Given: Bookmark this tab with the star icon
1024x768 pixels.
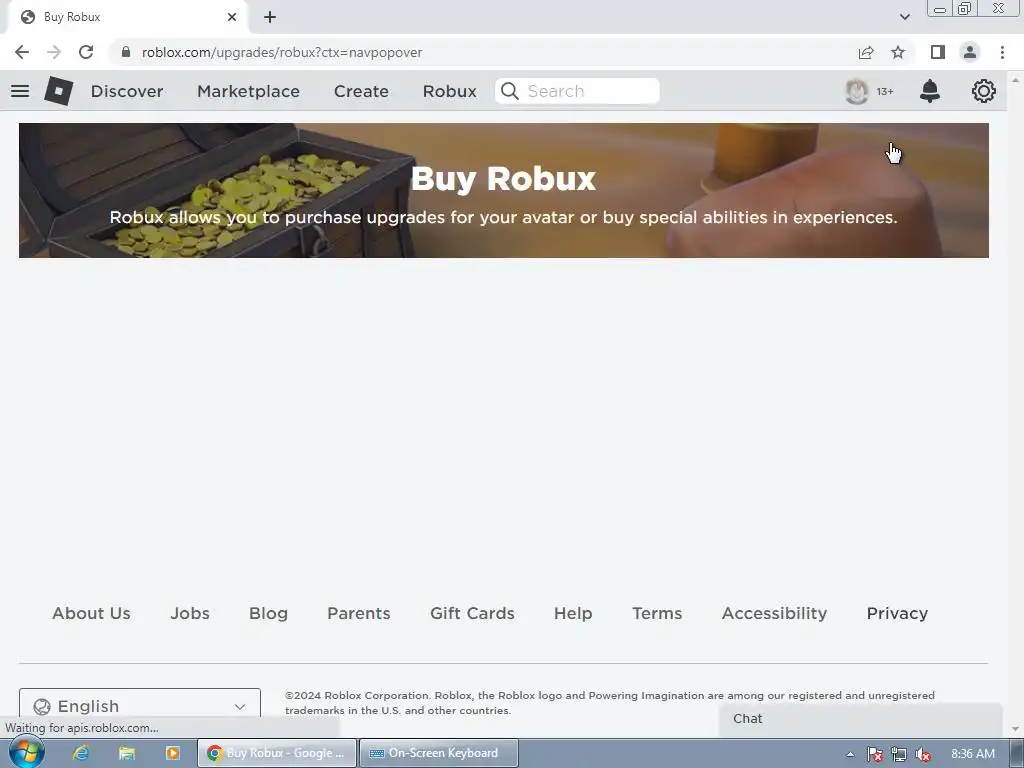Looking at the screenshot, I should click(x=898, y=52).
